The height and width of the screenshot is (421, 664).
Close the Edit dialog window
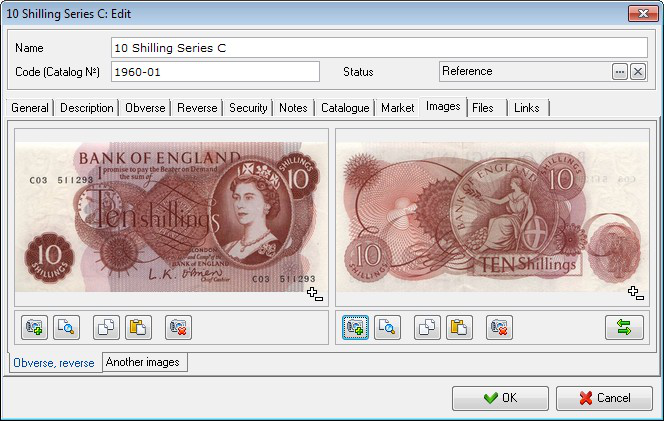(x=643, y=14)
